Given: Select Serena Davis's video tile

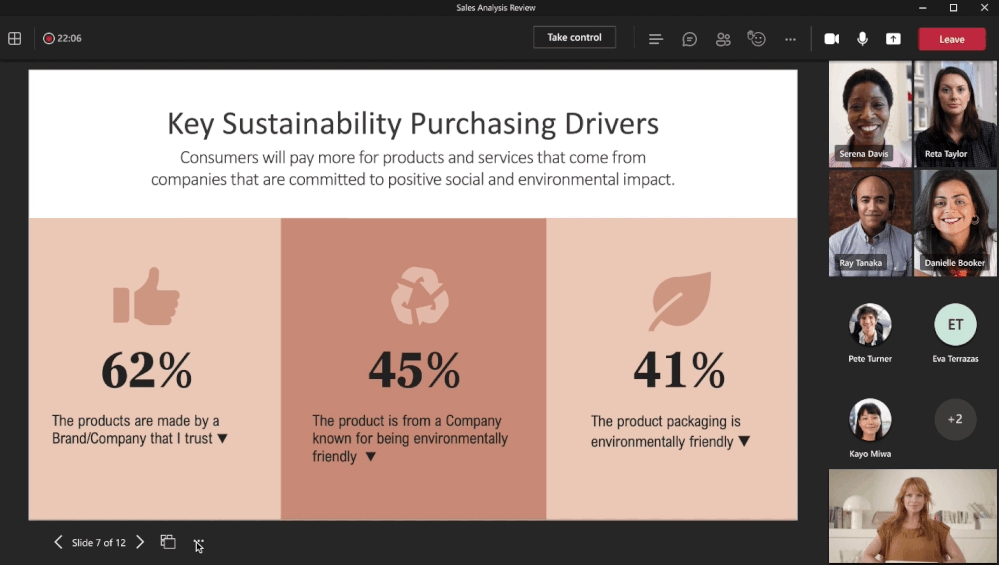Looking at the screenshot, I should (x=870, y=114).
